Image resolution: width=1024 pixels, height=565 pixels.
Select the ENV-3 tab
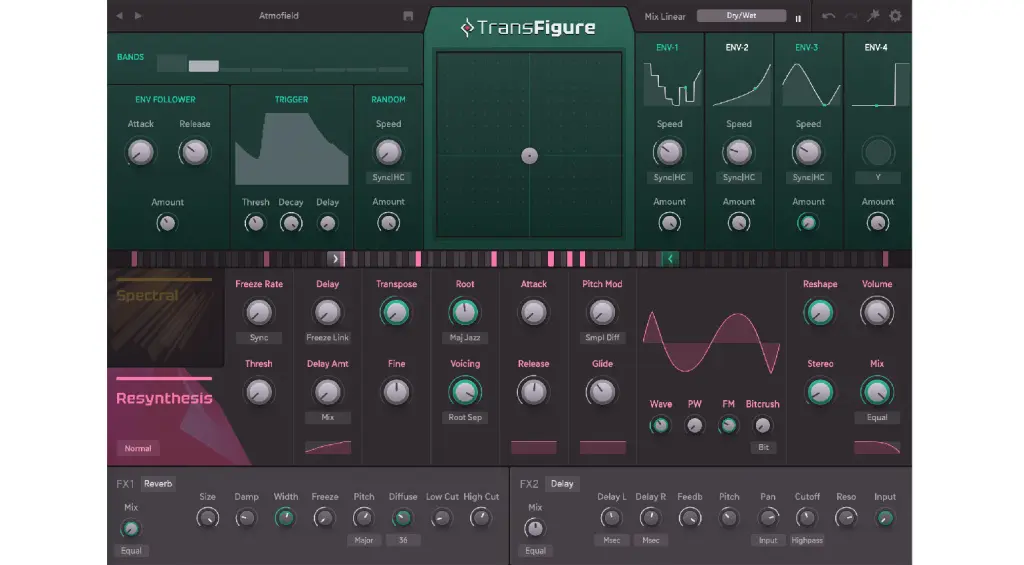[x=807, y=48]
